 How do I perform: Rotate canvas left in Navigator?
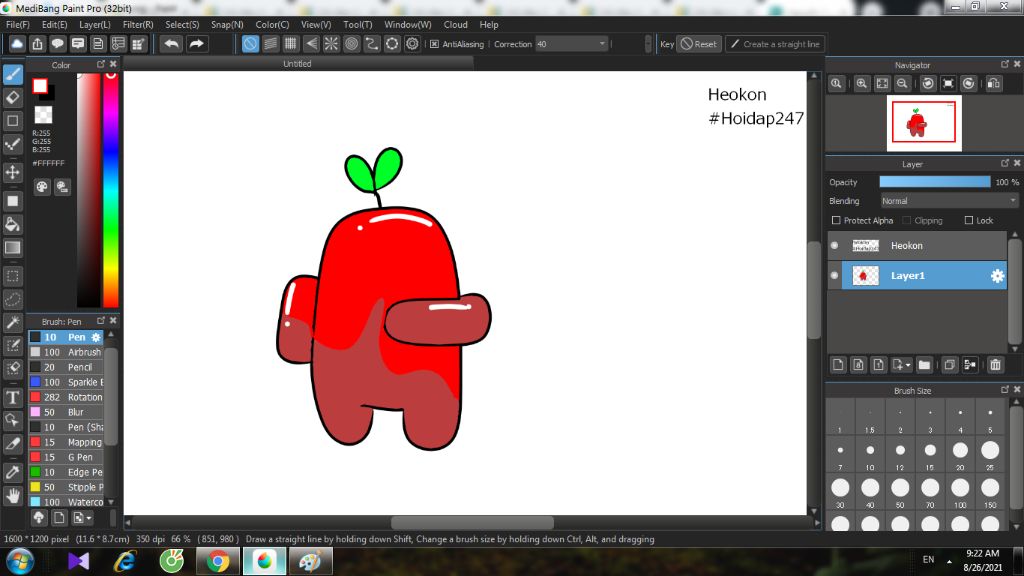coord(928,84)
